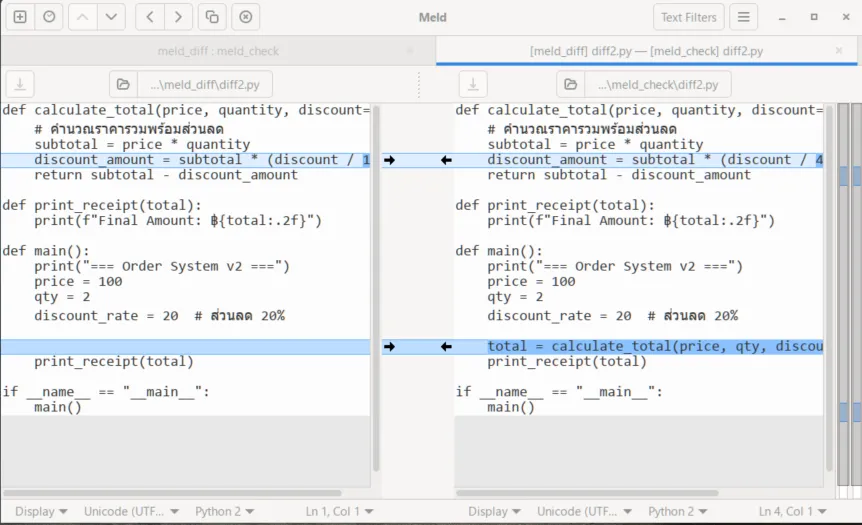Image resolution: width=862 pixels, height=525 pixels.
Task: Open file chooser folder icon for left pane
Action: [x=123, y=84]
